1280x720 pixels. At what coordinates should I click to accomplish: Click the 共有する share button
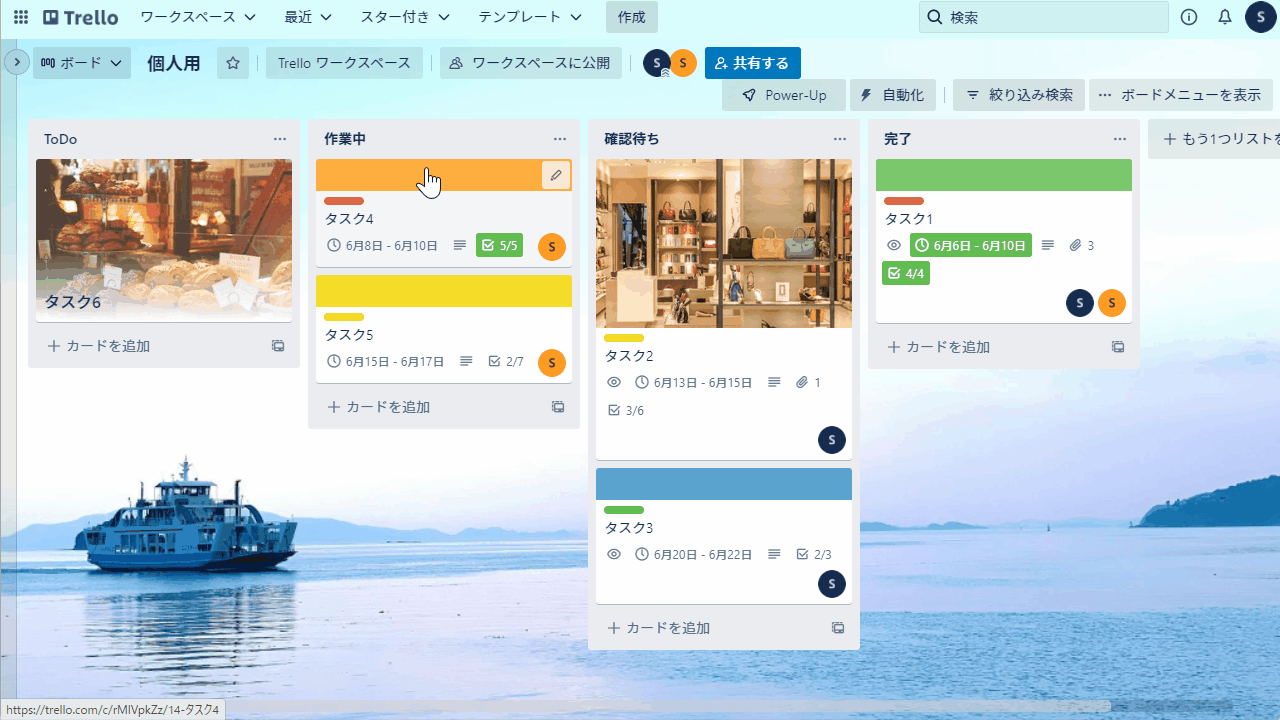(x=753, y=63)
